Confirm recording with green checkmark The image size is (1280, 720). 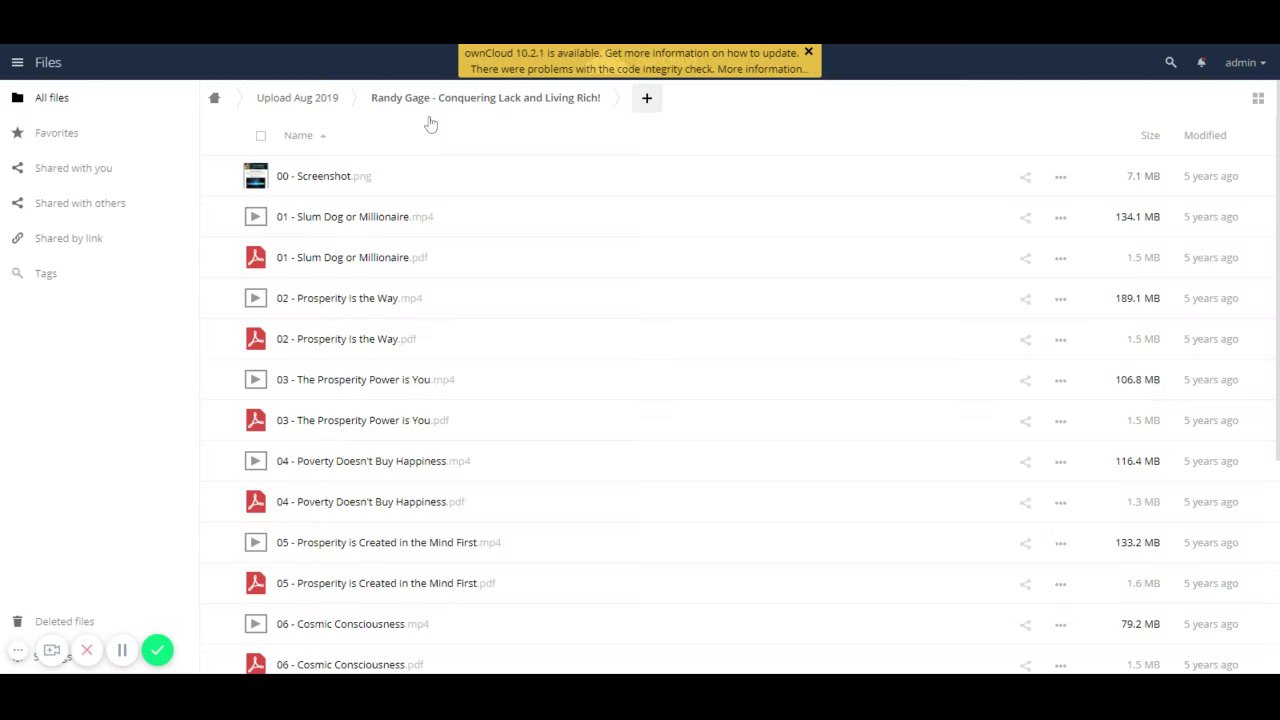click(157, 651)
